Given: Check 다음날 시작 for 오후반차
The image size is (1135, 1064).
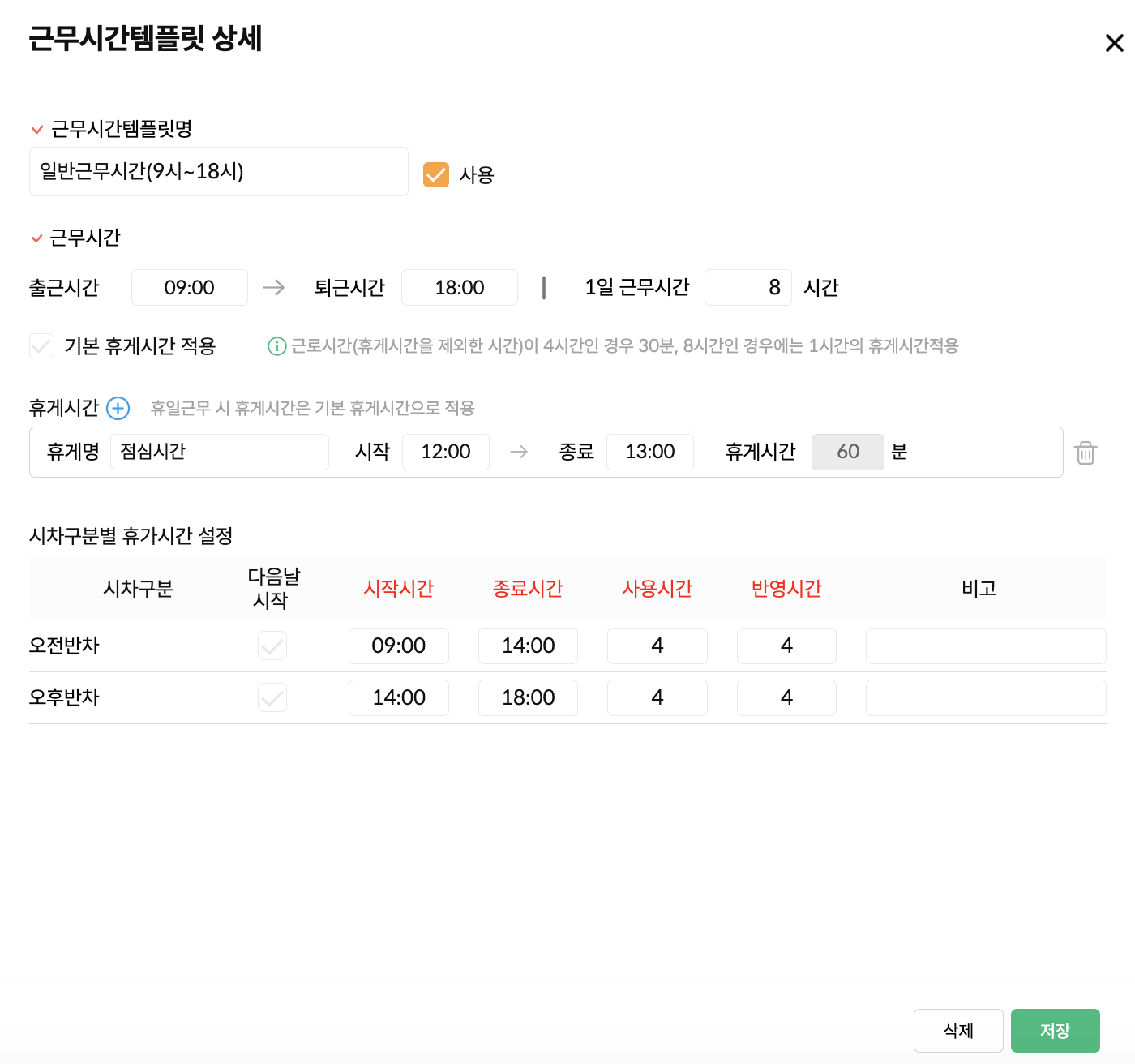Looking at the screenshot, I should pyautogui.click(x=272, y=697).
